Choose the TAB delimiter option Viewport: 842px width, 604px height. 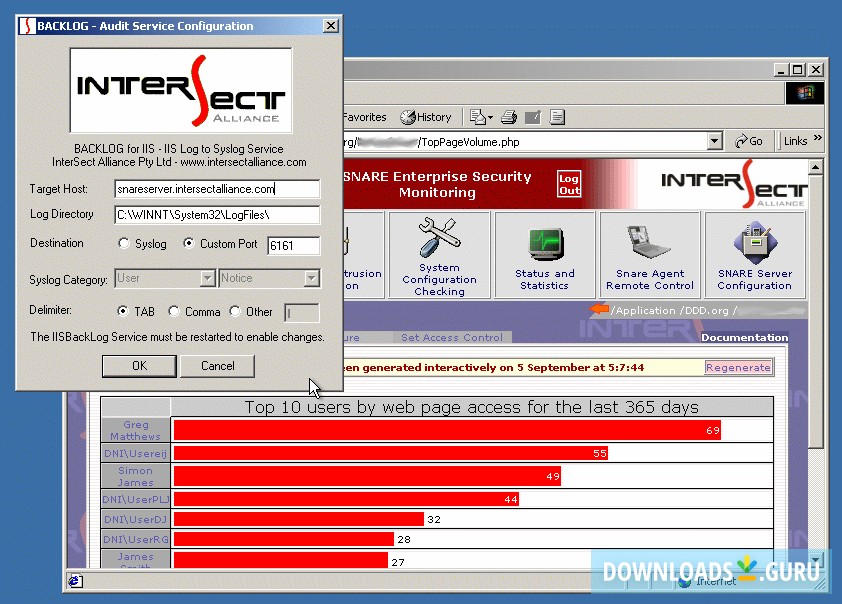pos(123,311)
